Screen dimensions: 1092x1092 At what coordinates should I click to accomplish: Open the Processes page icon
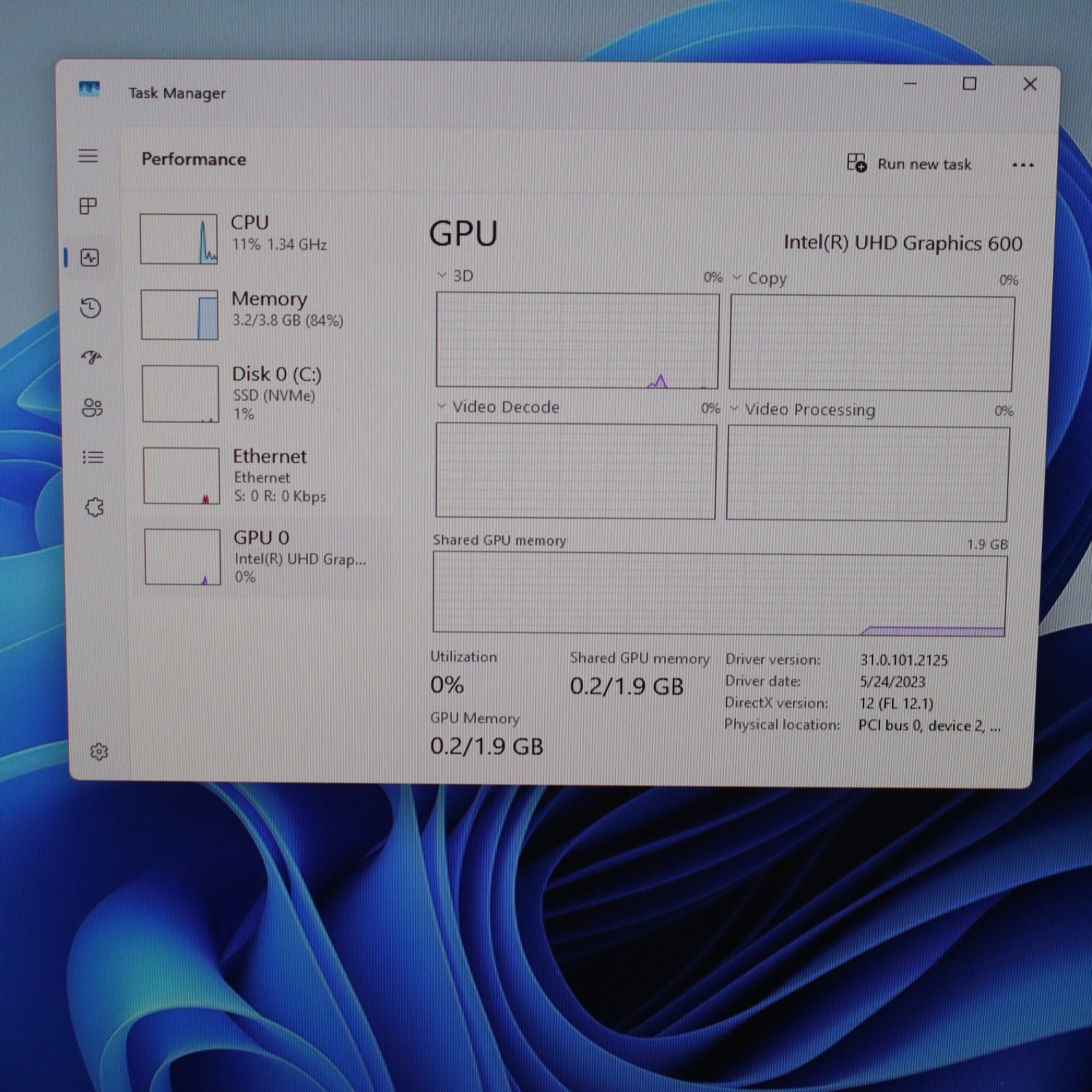tap(88, 206)
